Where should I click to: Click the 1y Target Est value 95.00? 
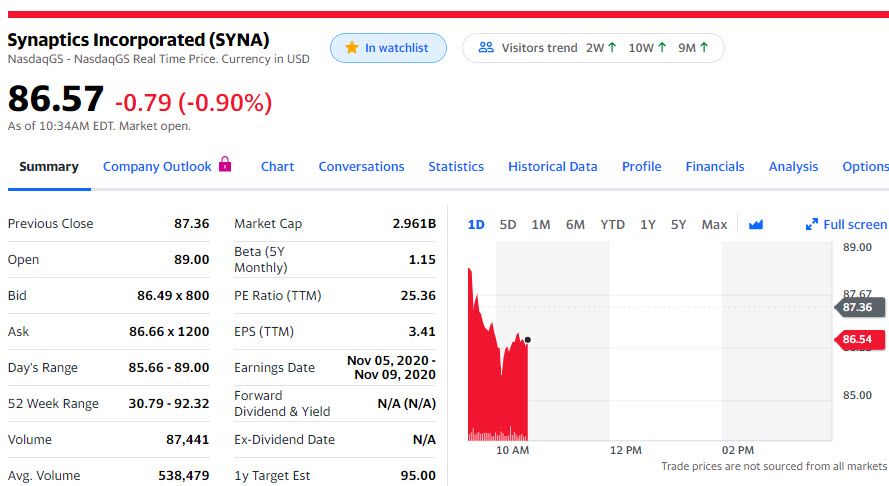(418, 475)
